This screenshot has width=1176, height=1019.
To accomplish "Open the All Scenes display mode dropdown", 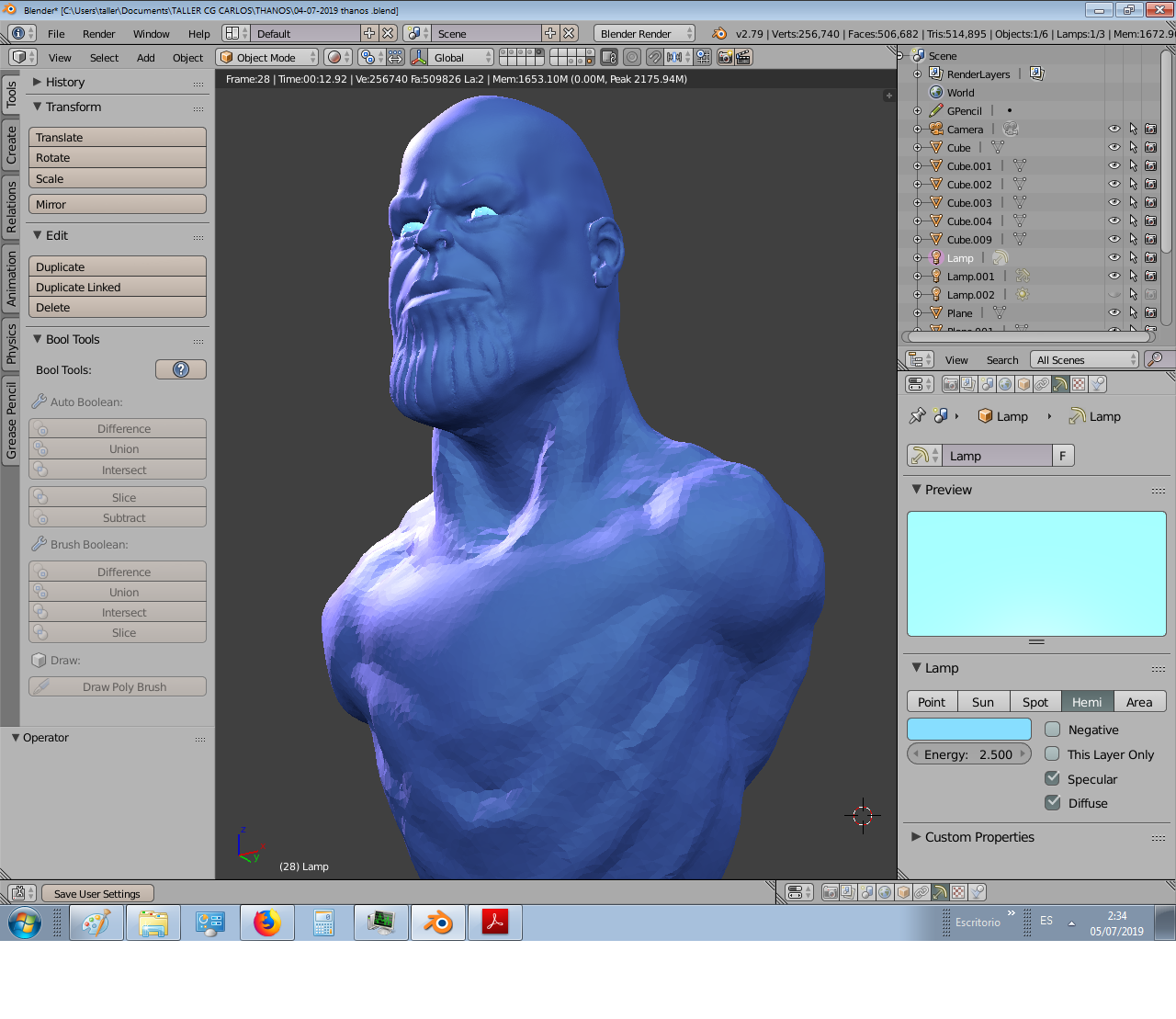I will click(x=1084, y=359).
